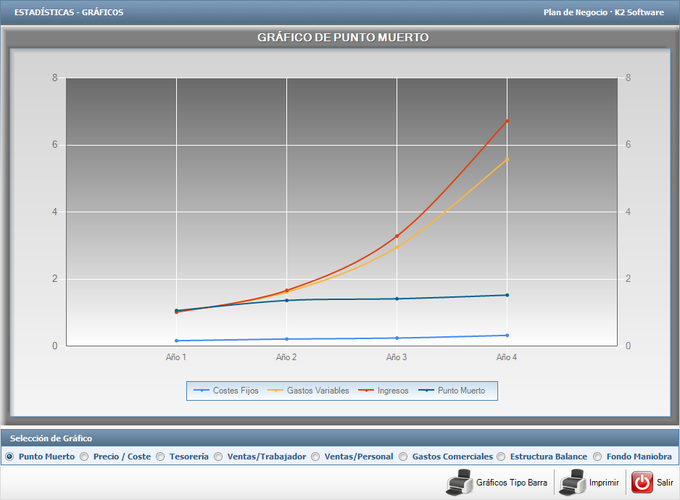Viewport: 680px width, 500px height.
Task: Click the Ingresos data point at Año 3
Action: click(397, 236)
